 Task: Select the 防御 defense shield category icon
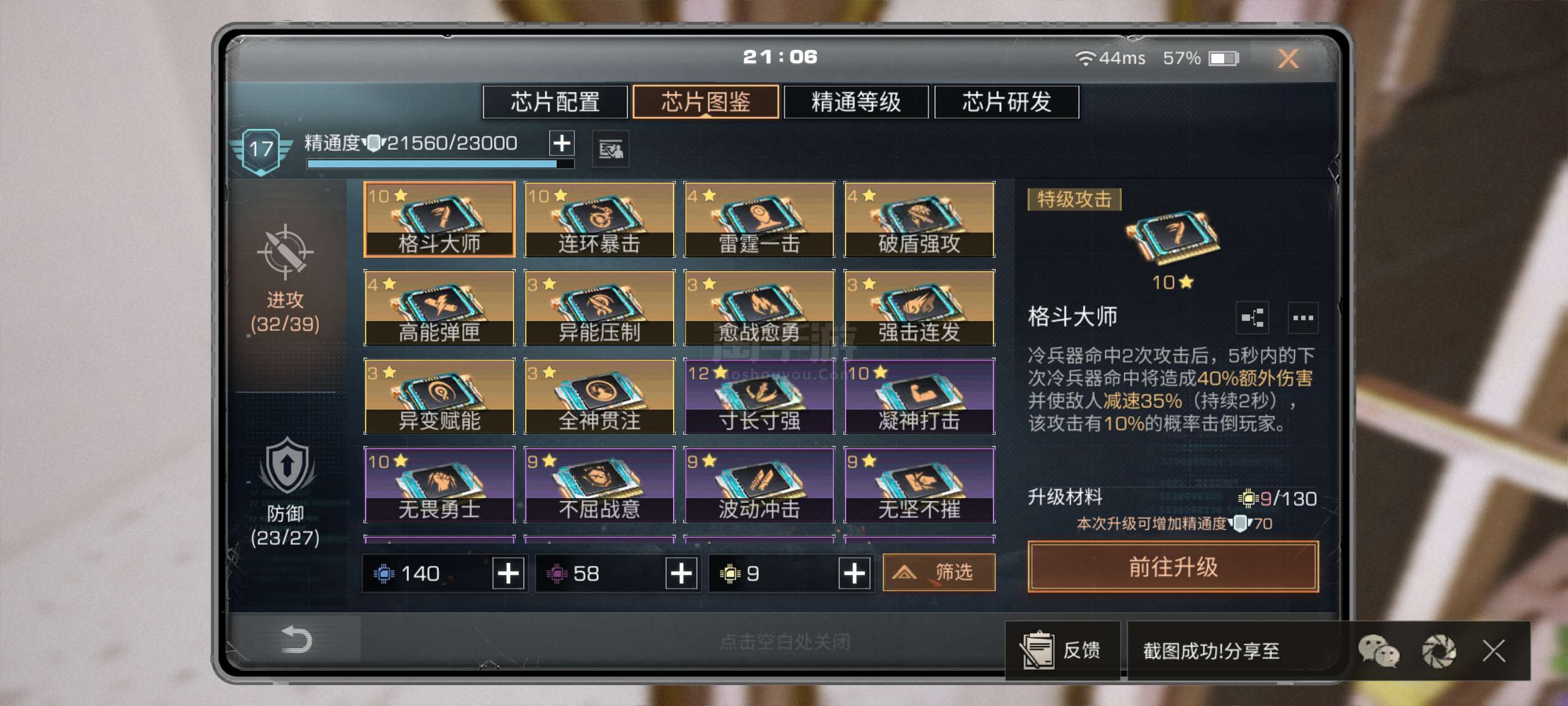point(287,466)
